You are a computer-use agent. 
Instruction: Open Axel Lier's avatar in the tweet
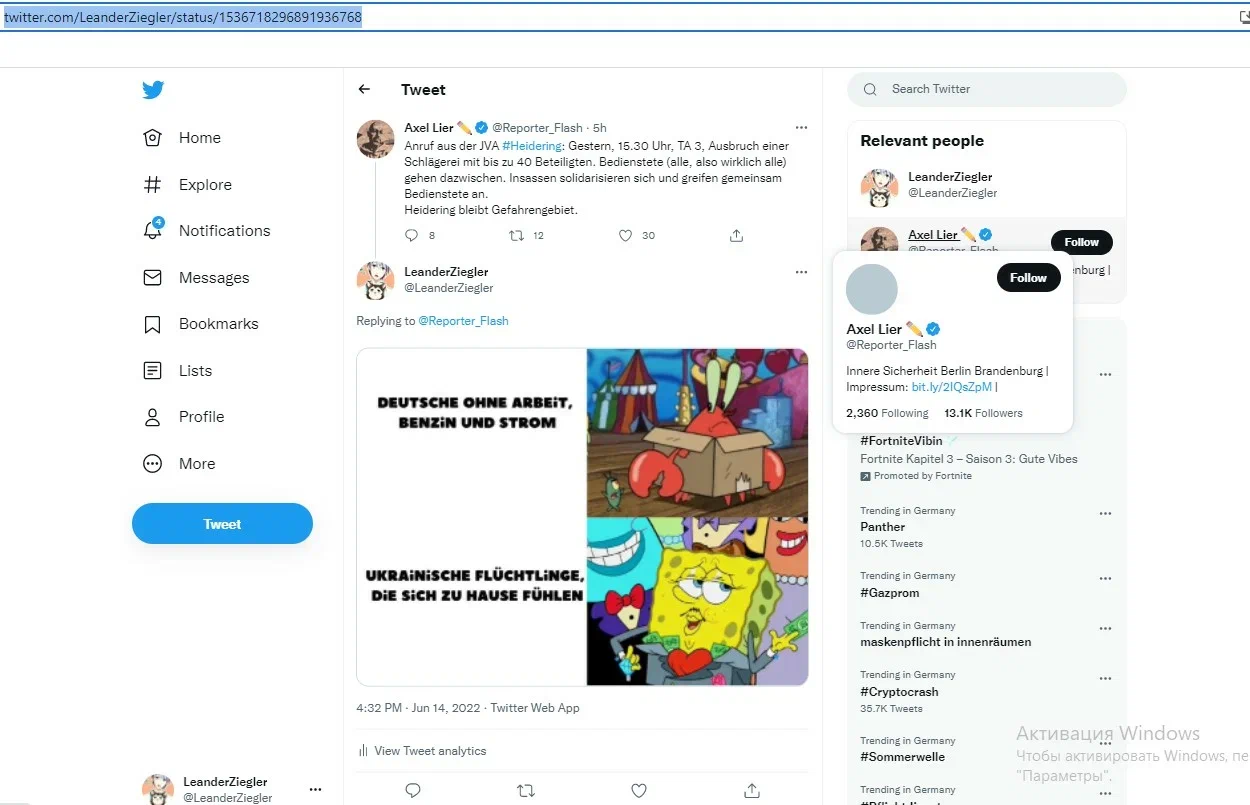point(375,139)
